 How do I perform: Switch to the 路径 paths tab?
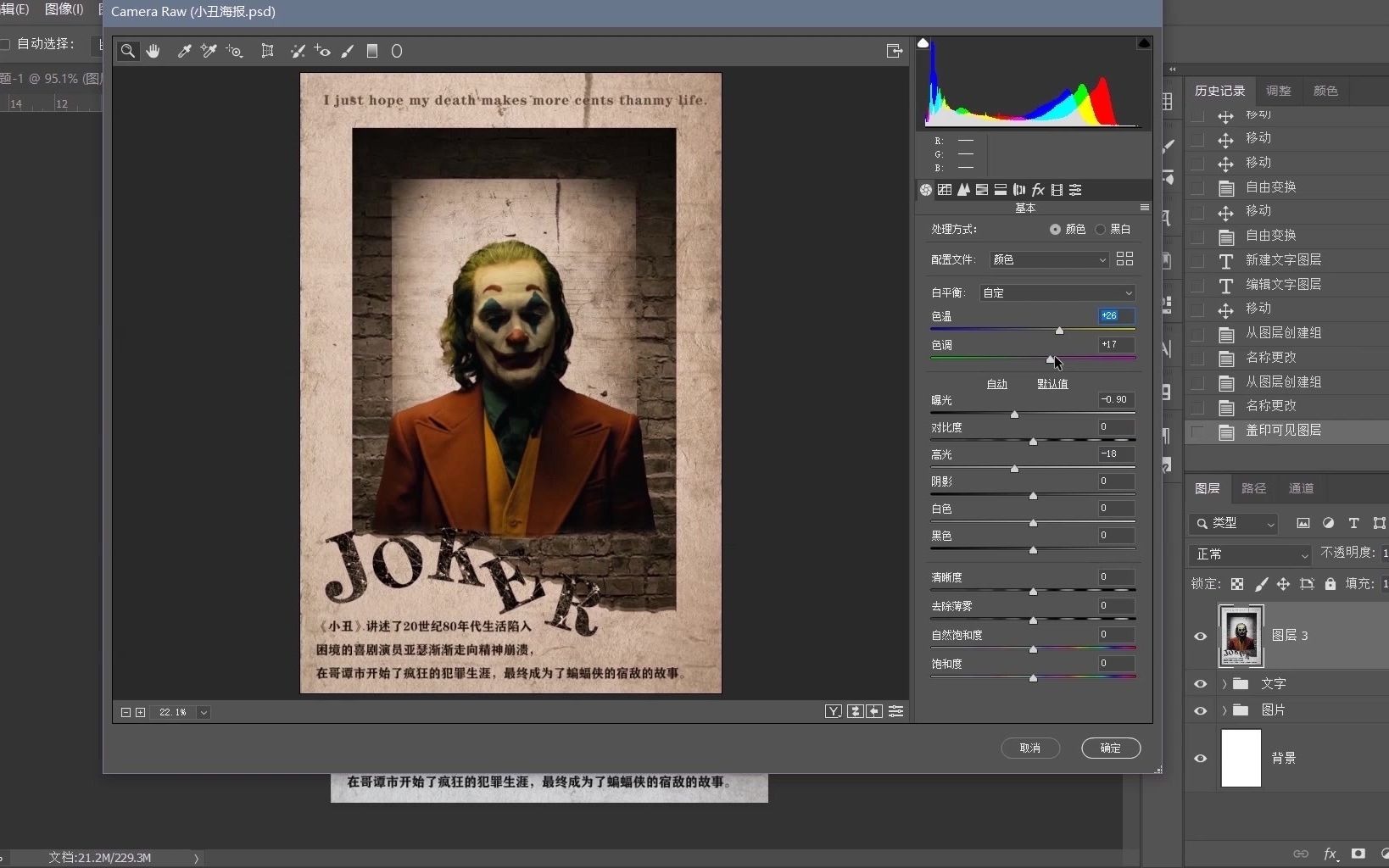point(1253,488)
